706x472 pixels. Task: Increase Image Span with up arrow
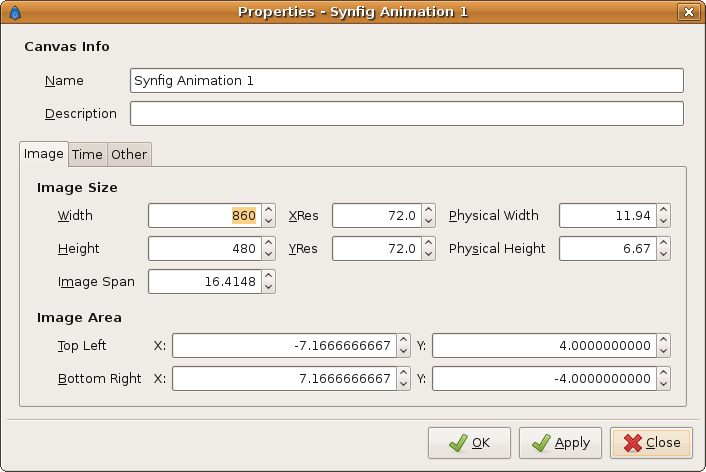[268, 276]
